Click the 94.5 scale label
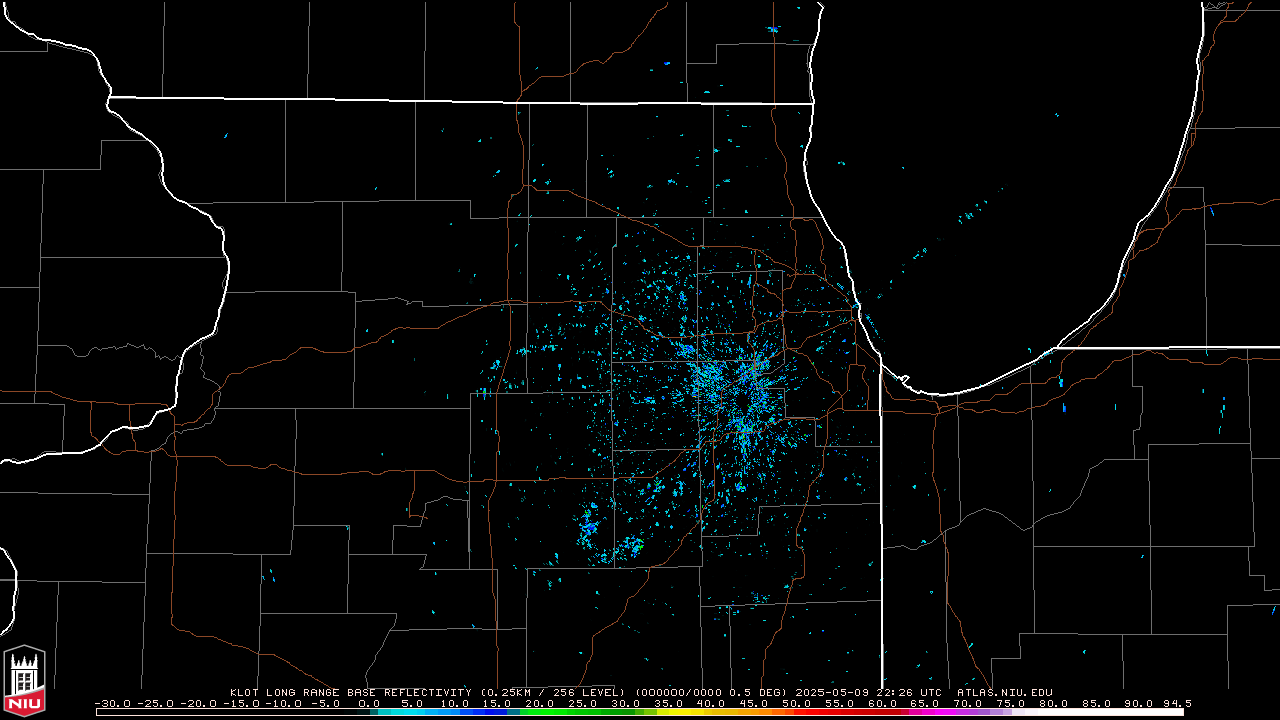 (1177, 703)
